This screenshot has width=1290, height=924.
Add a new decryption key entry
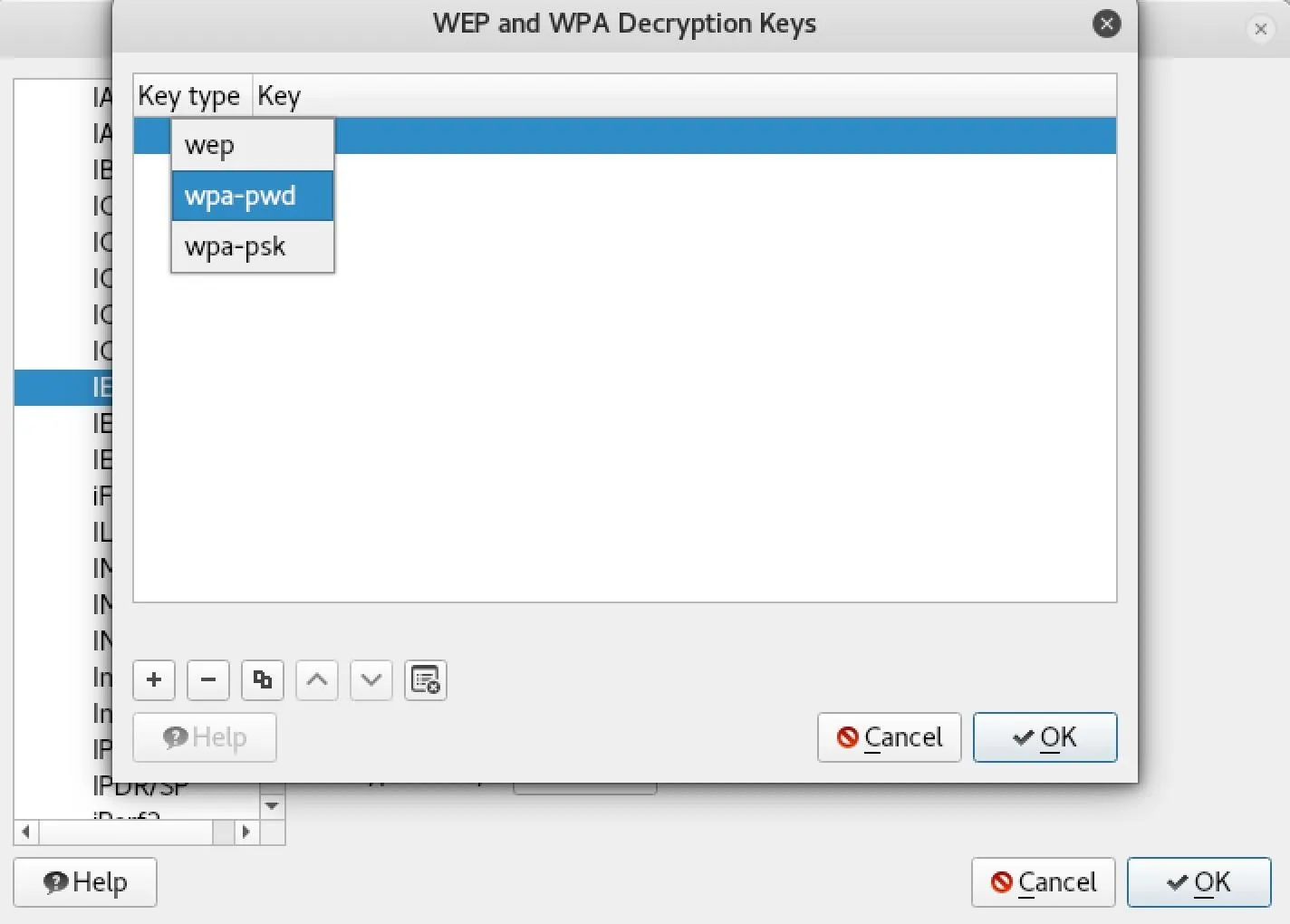tap(154, 679)
